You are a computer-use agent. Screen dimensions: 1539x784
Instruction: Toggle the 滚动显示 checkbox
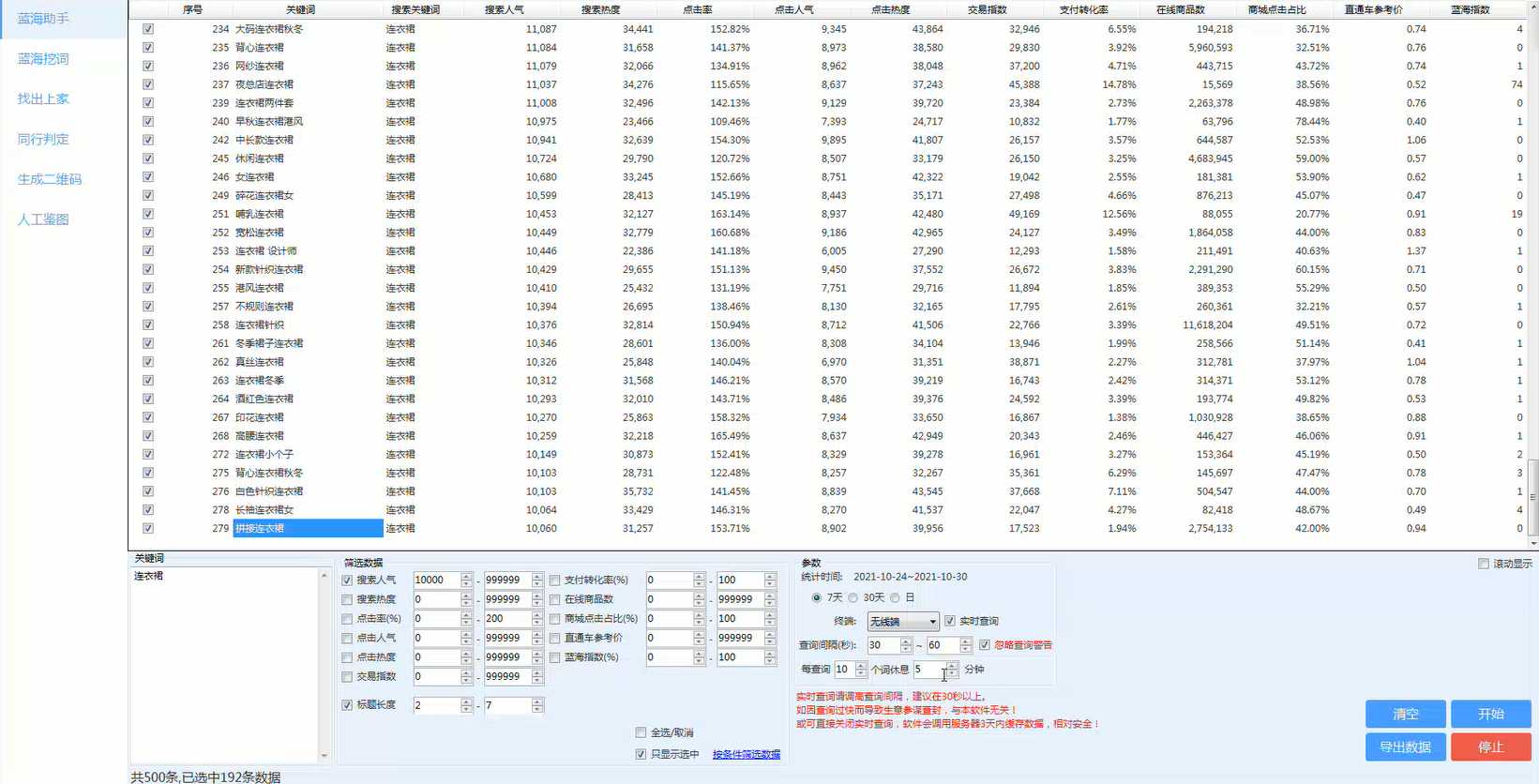pyautogui.click(x=1484, y=564)
